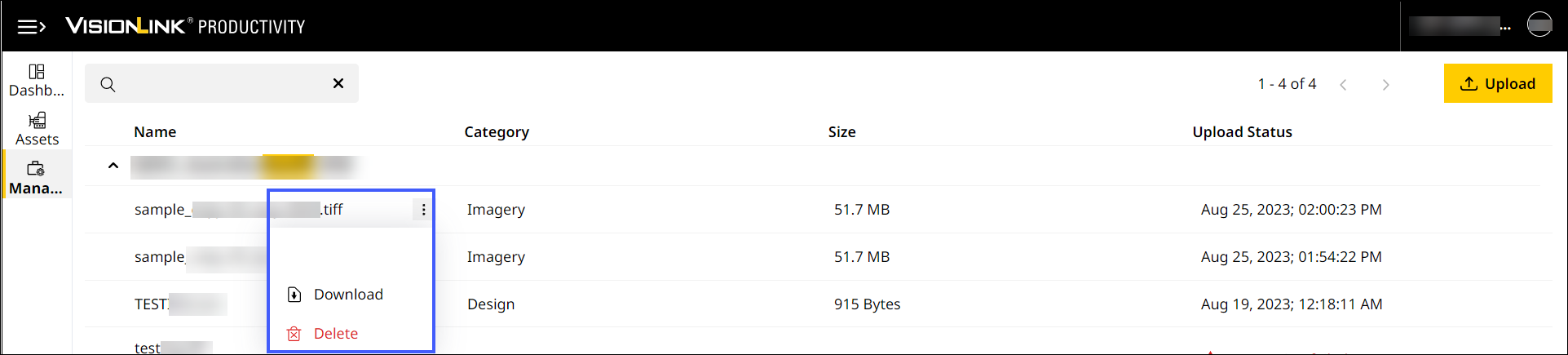Click the Upload button
The height and width of the screenshot is (355, 1568).
pos(1497,83)
